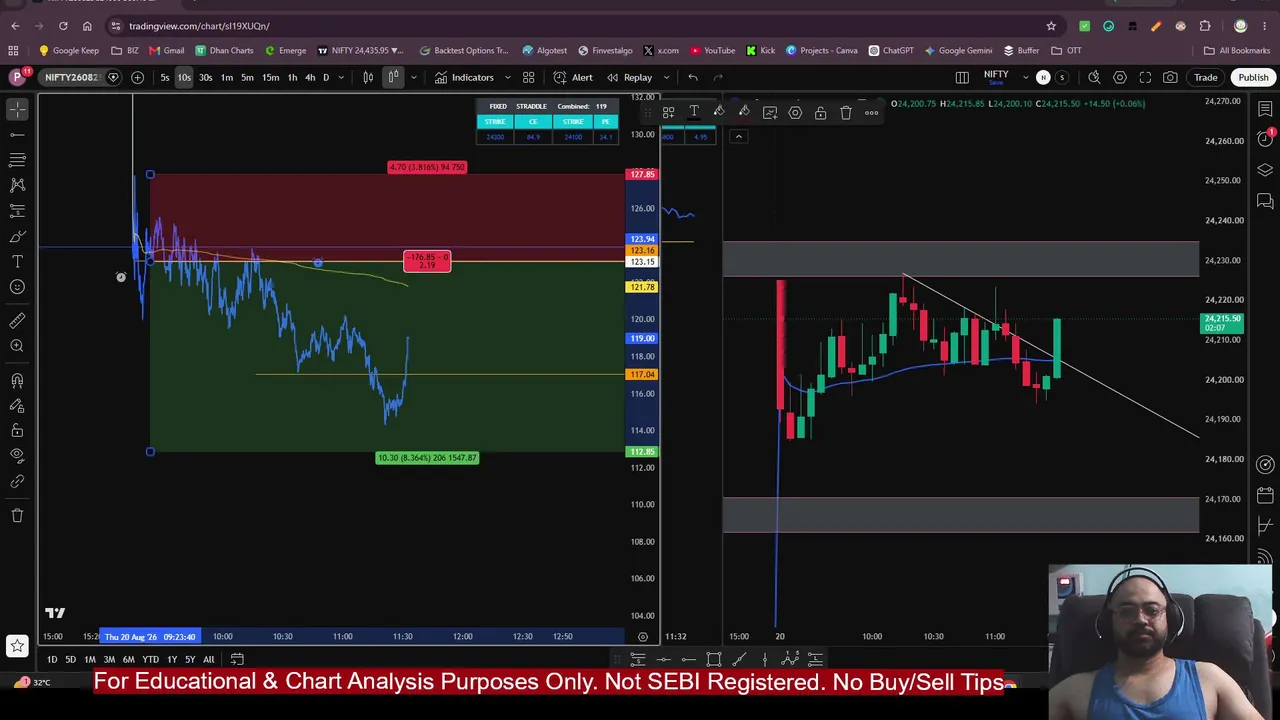Open the forecasting and position tools
The image size is (1280, 720).
point(17,211)
